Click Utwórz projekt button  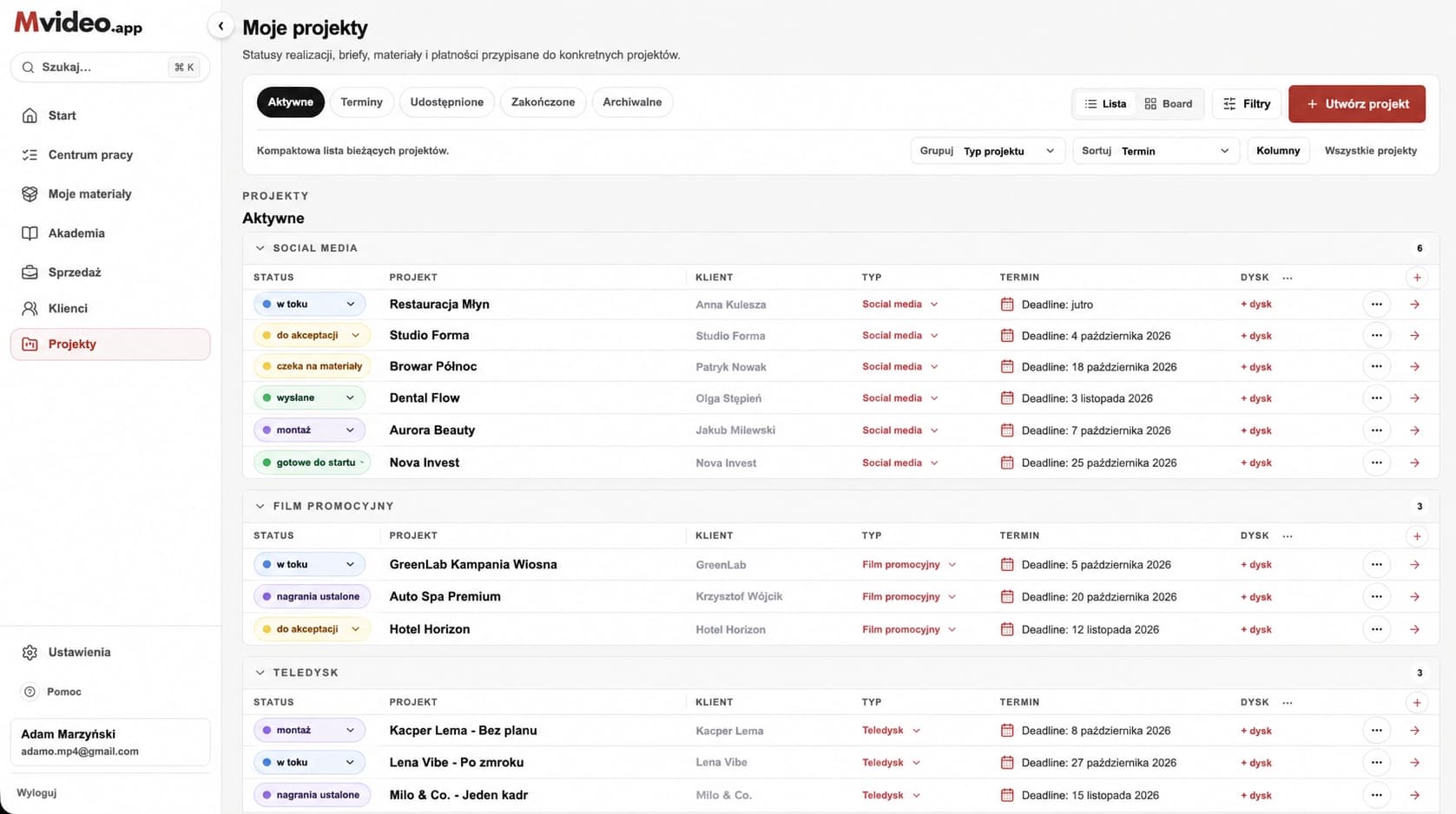[x=1357, y=103]
